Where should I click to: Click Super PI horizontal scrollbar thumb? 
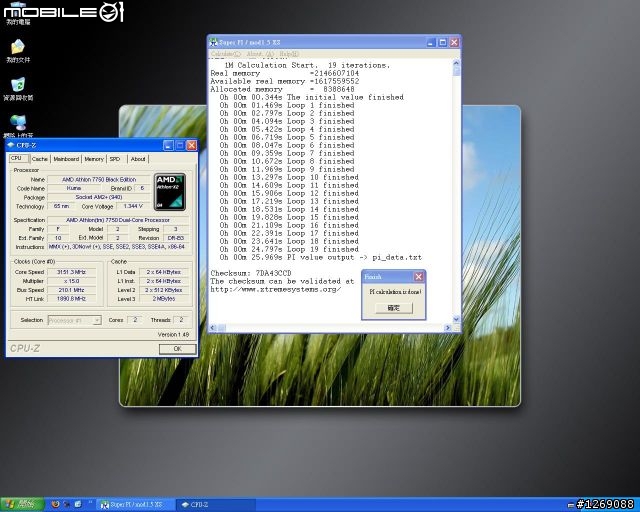[222, 327]
